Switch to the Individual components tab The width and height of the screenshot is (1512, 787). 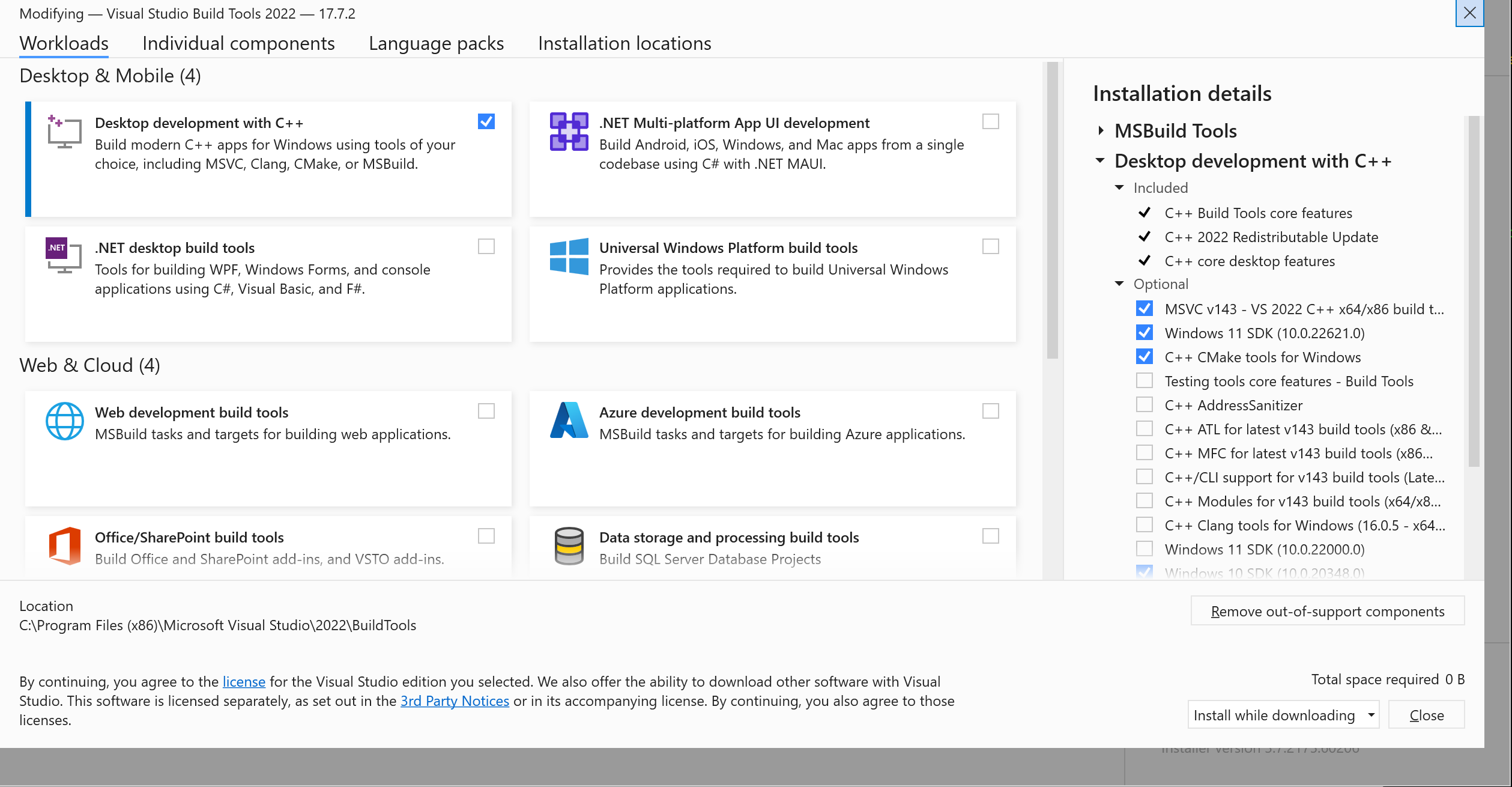(238, 43)
